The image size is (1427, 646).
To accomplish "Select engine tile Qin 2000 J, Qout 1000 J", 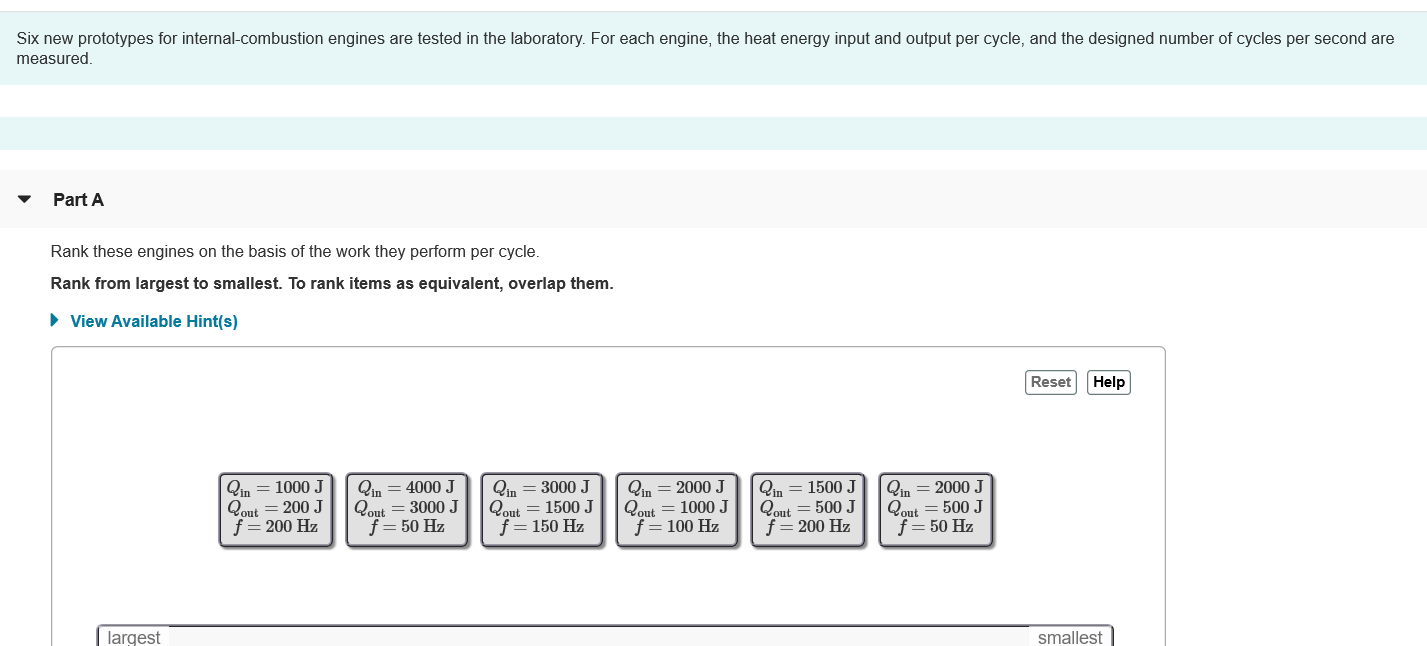I will pyautogui.click(x=677, y=510).
